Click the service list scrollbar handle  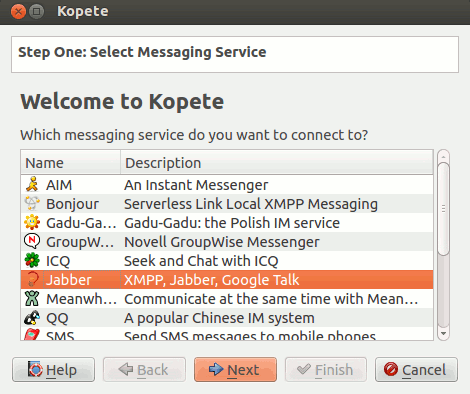(x=443, y=209)
